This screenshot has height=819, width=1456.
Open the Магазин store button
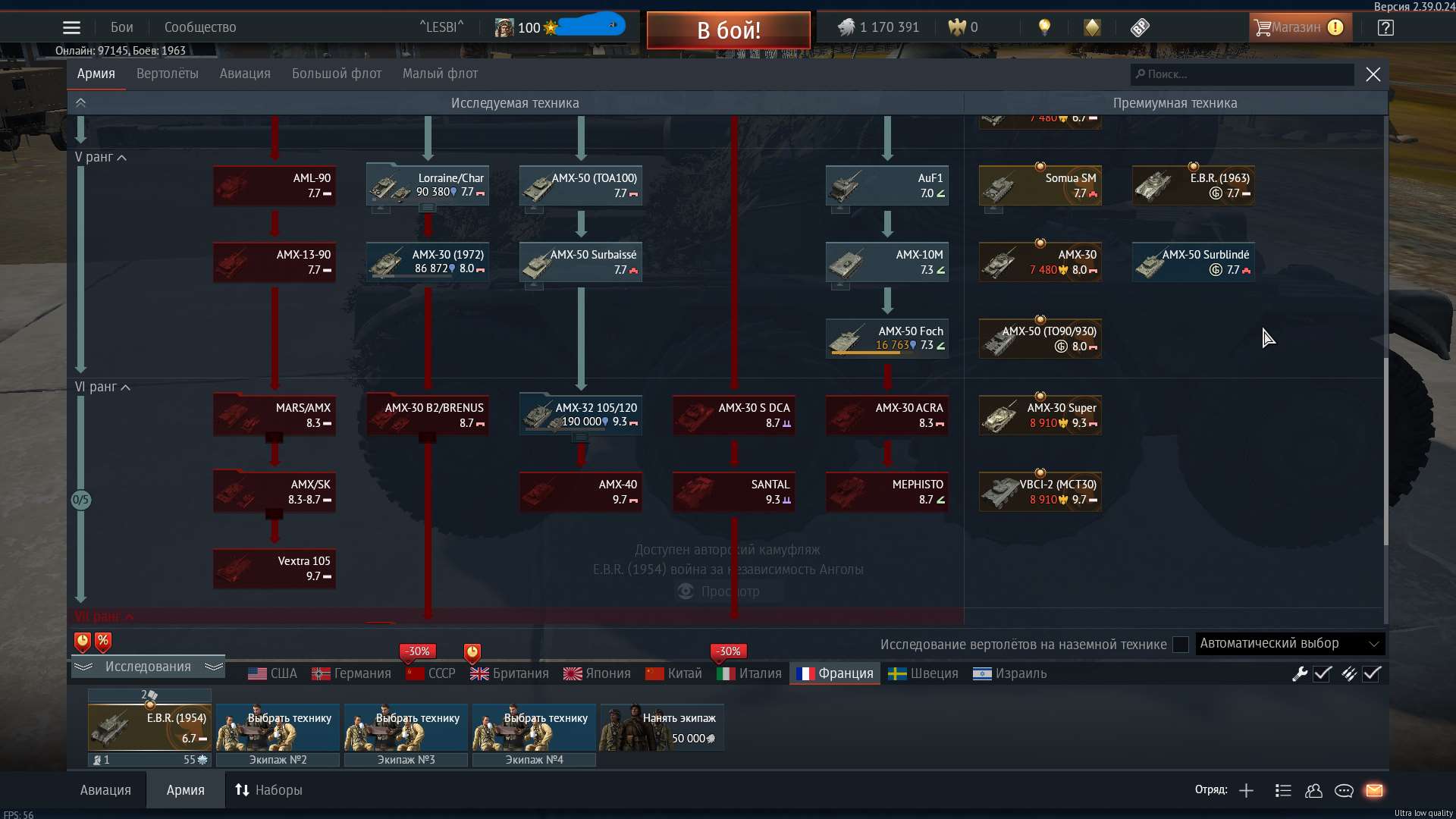[1301, 28]
